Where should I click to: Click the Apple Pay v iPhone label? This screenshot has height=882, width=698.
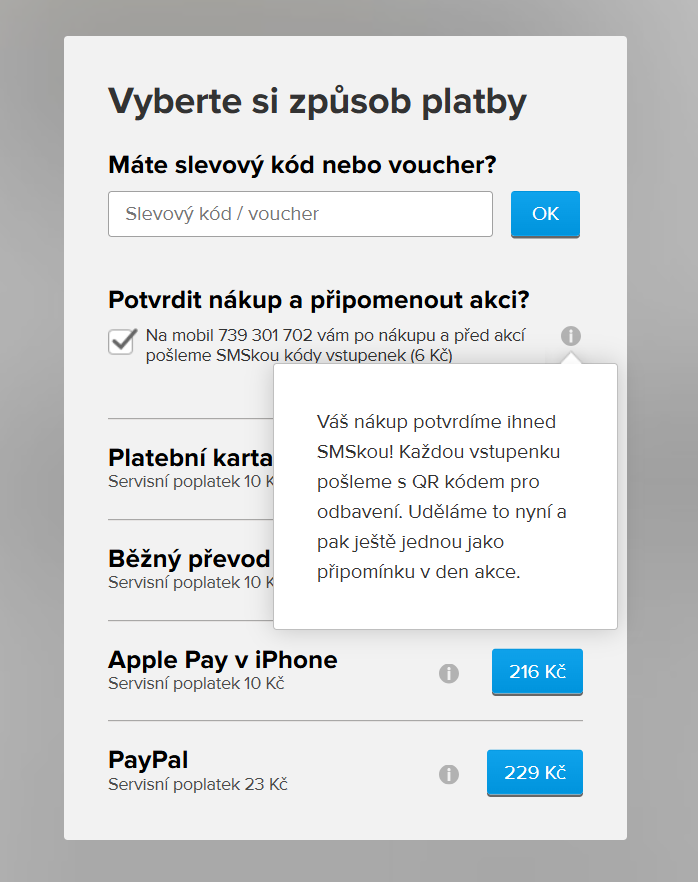(222, 660)
